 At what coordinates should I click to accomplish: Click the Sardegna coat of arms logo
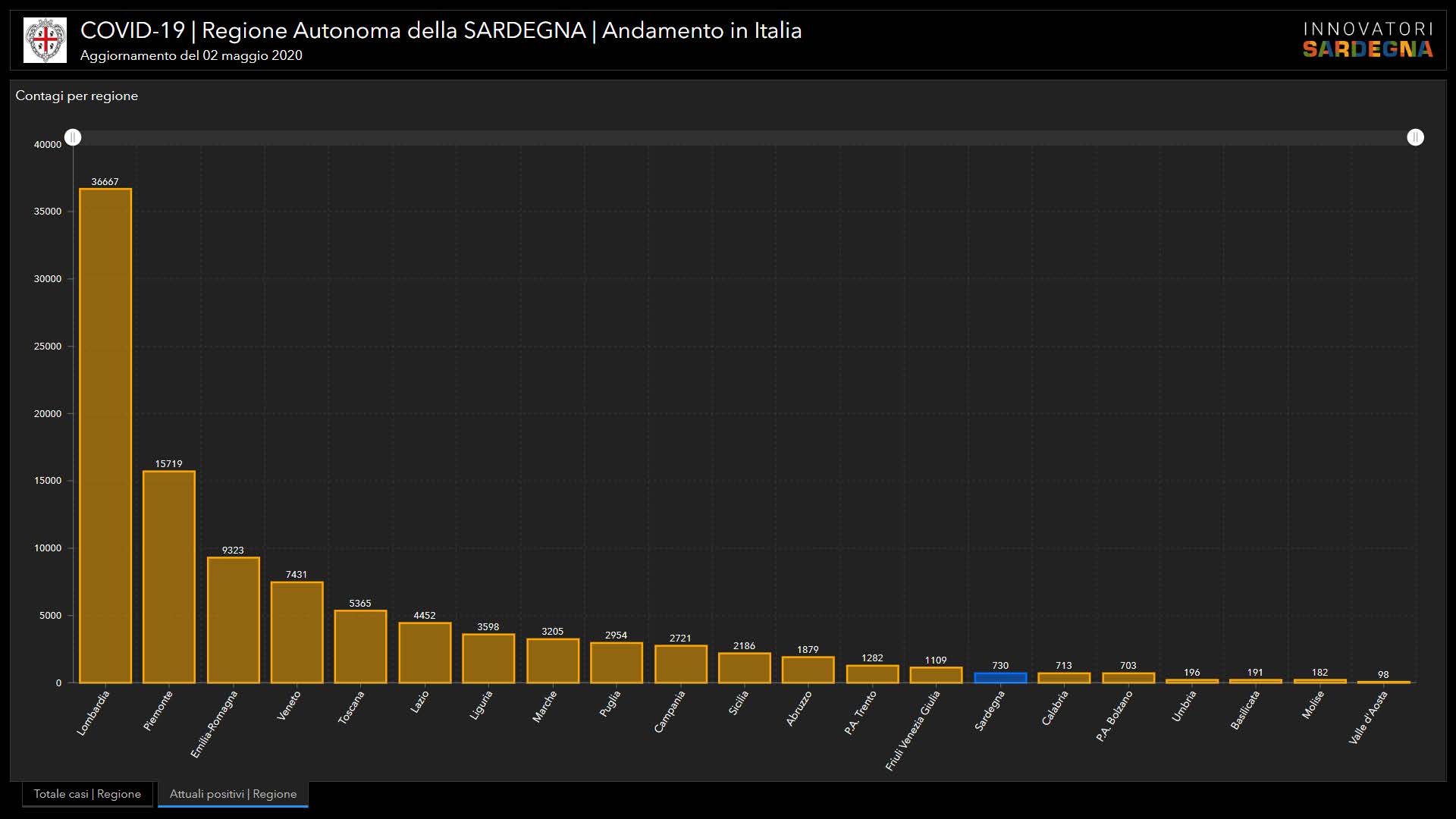[x=45, y=40]
